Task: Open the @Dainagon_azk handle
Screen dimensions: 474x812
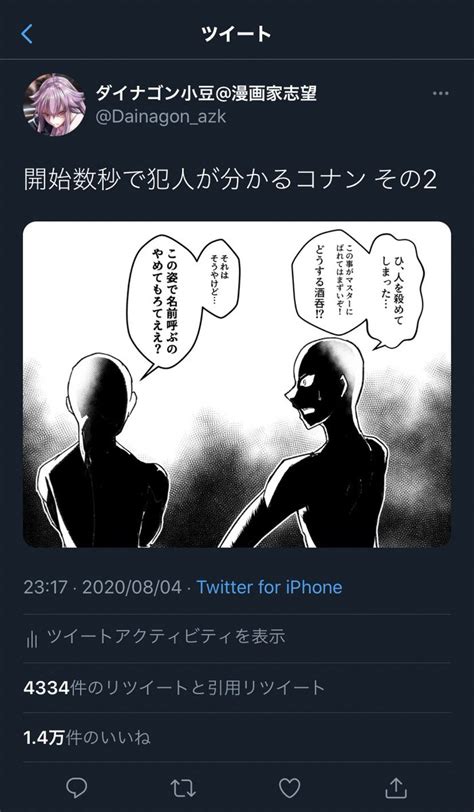Action: coord(161,117)
